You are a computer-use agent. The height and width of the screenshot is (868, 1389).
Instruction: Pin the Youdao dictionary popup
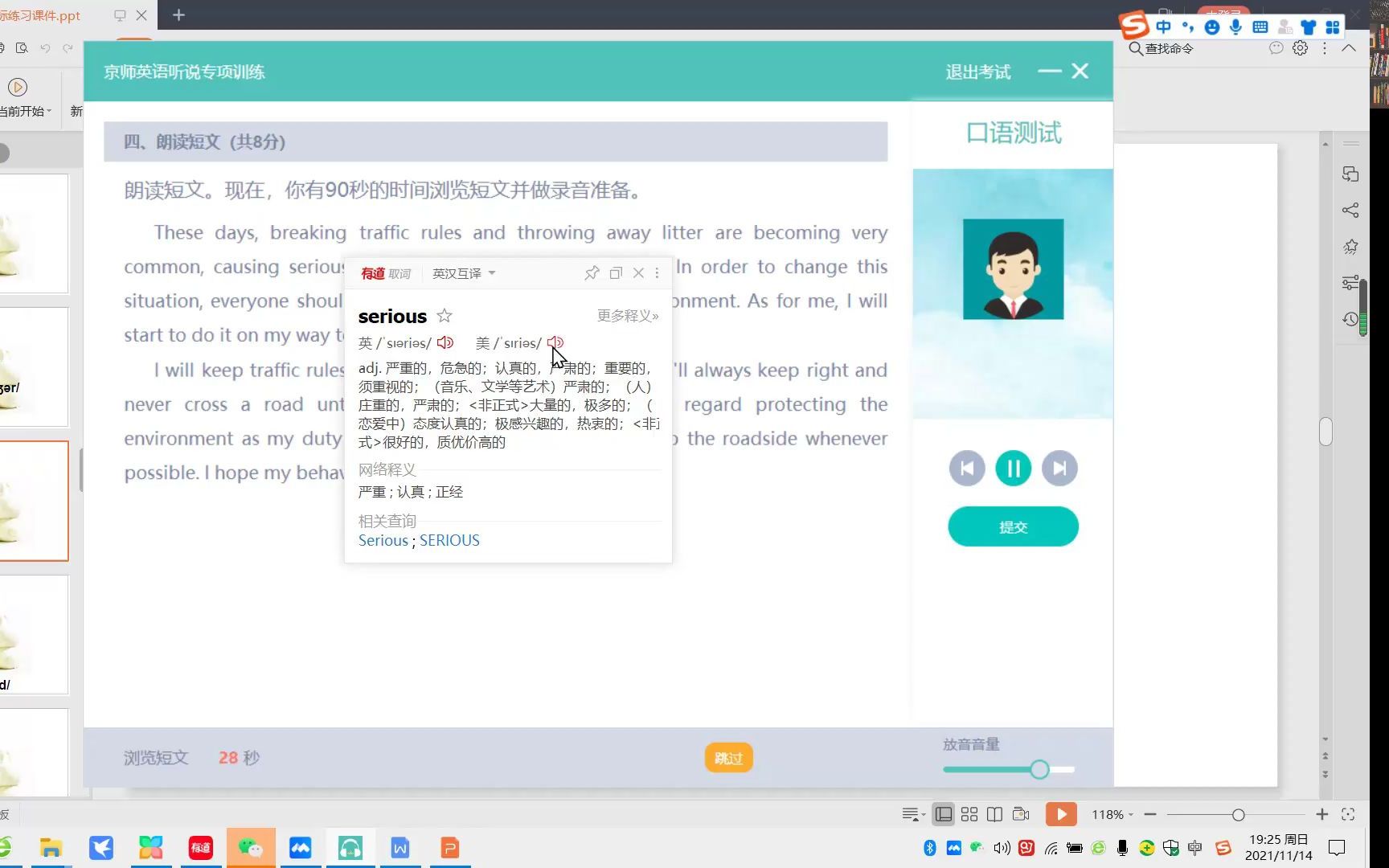(x=592, y=273)
